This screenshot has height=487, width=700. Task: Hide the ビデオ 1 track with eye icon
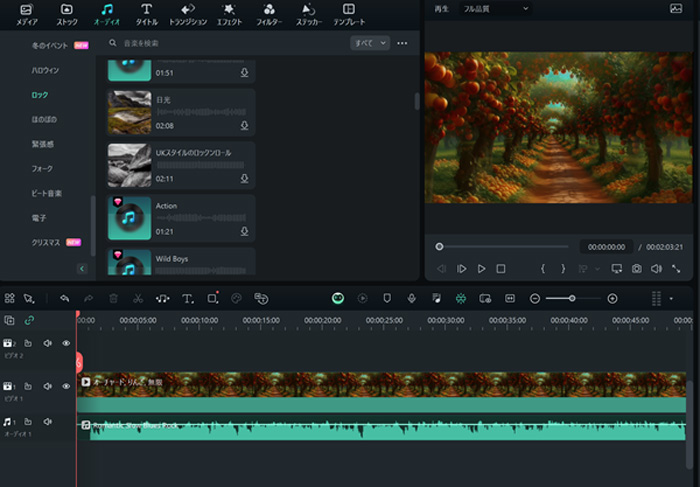[66, 386]
